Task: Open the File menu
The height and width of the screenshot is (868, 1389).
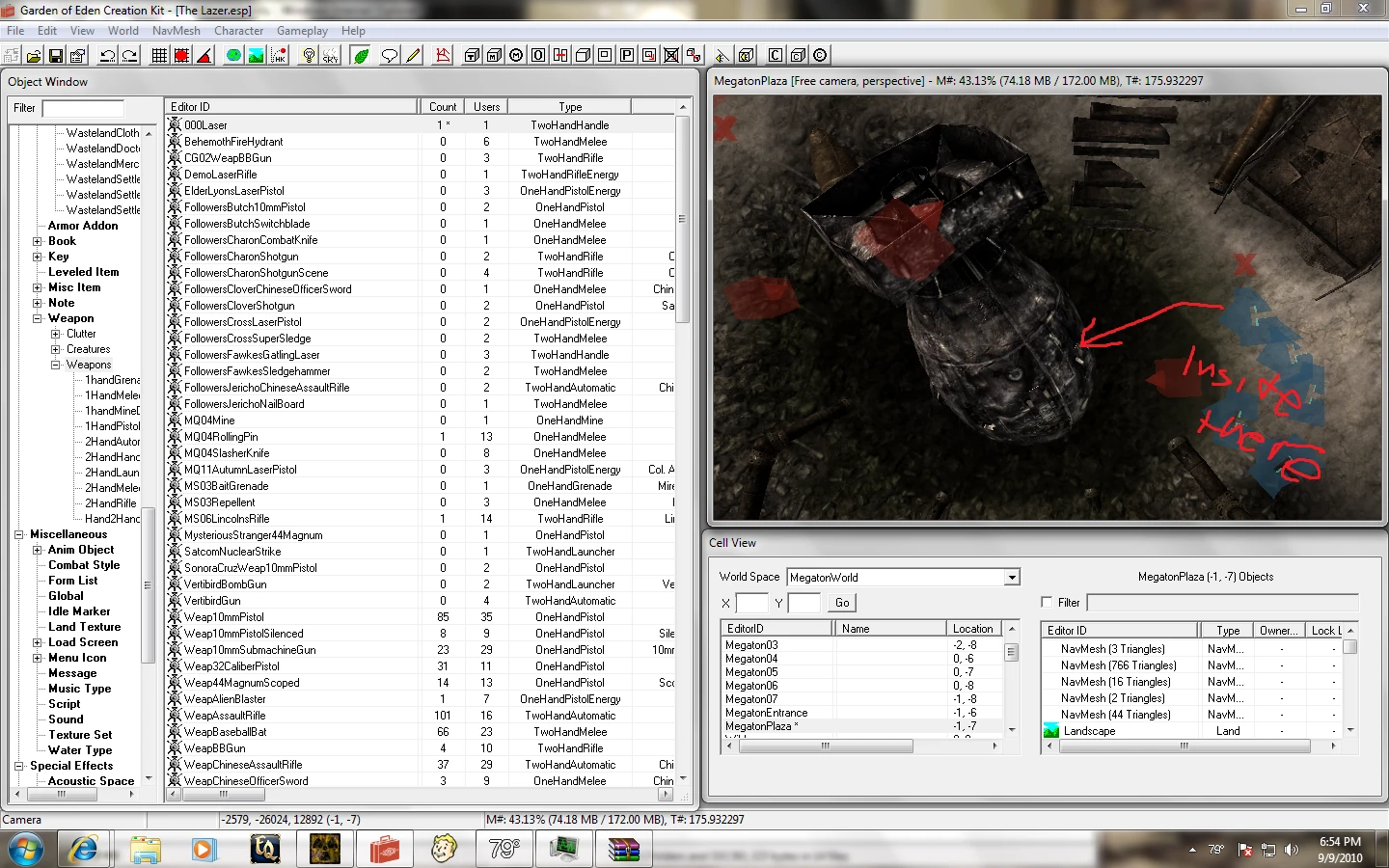Action: [x=15, y=31]
